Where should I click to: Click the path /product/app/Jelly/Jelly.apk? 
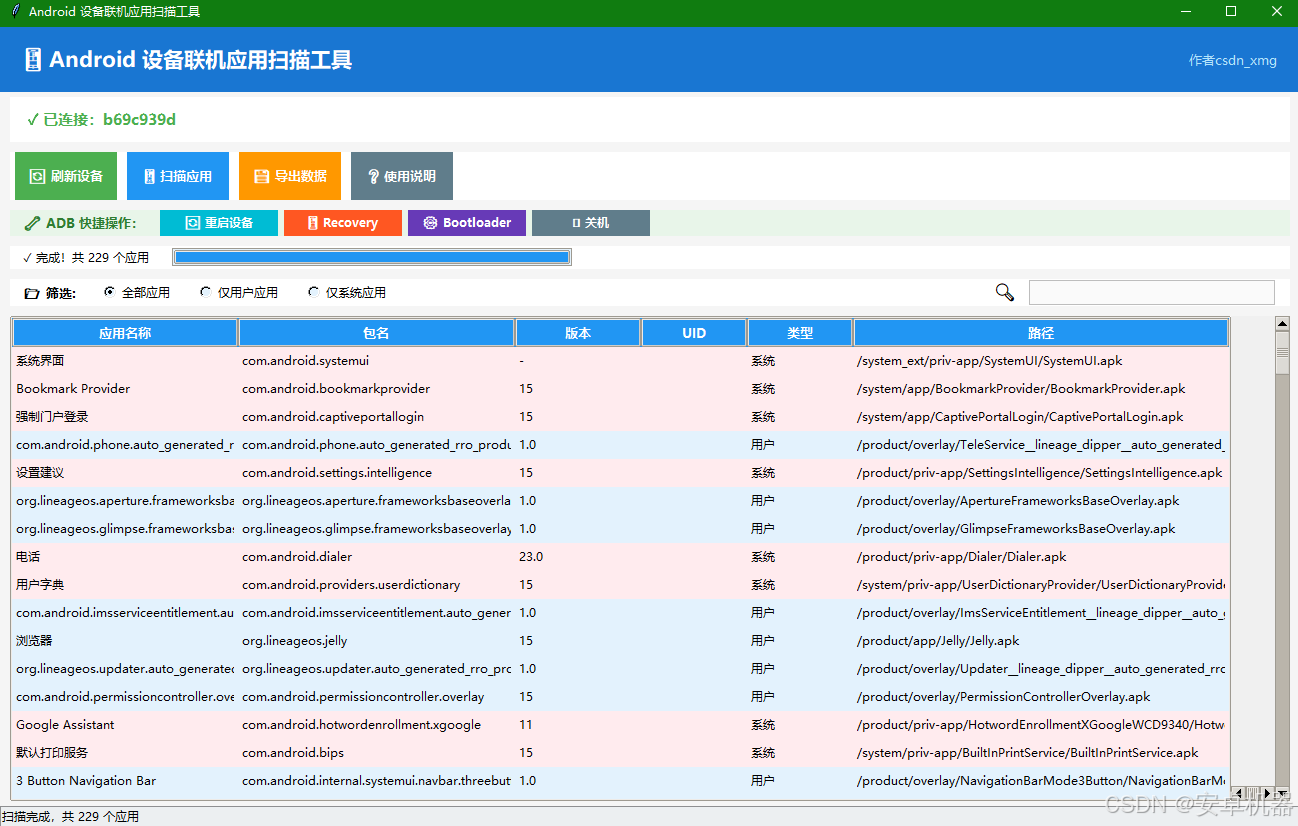[938, 641]
